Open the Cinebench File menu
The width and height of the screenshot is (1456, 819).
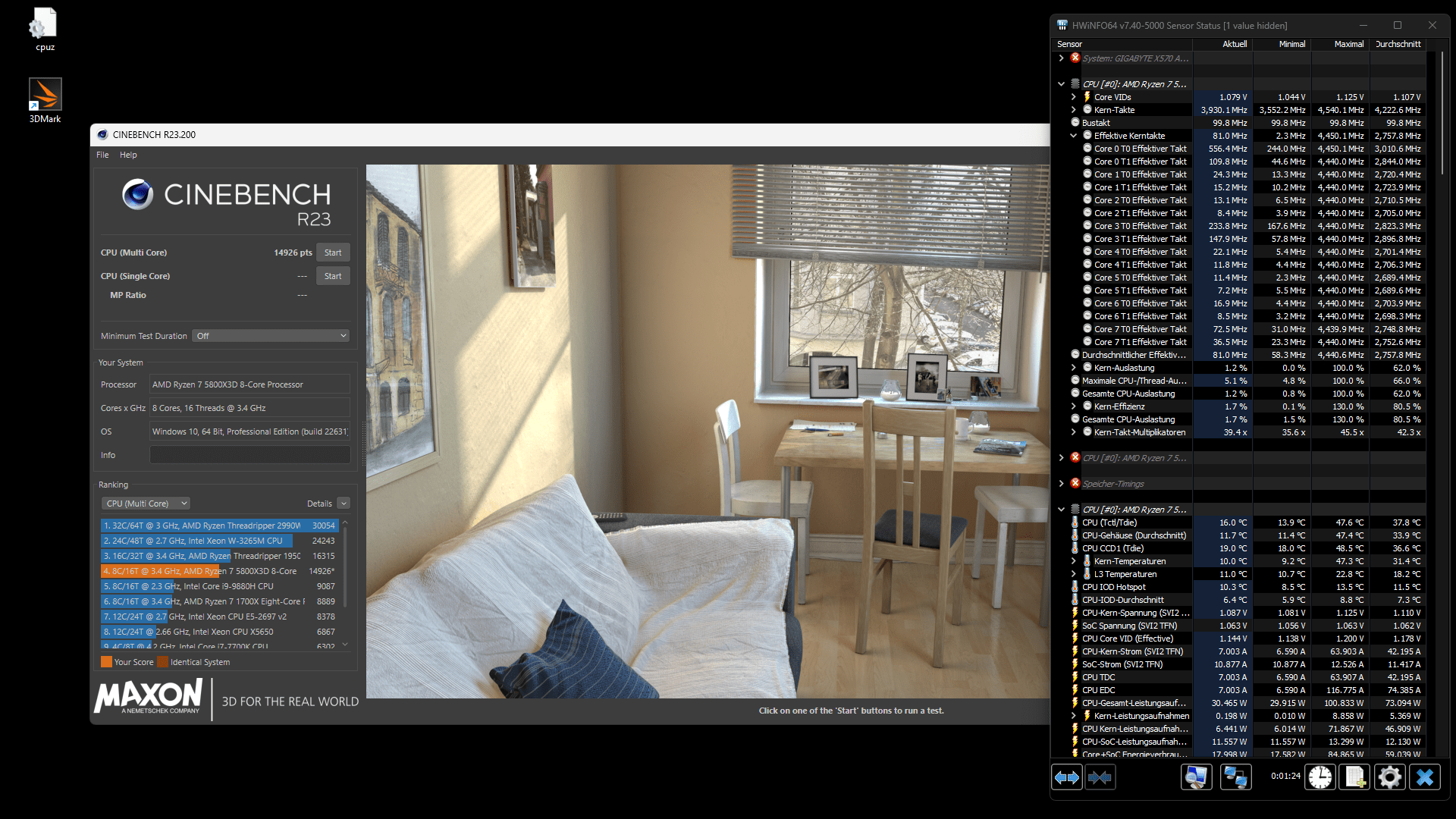(102, 155)
